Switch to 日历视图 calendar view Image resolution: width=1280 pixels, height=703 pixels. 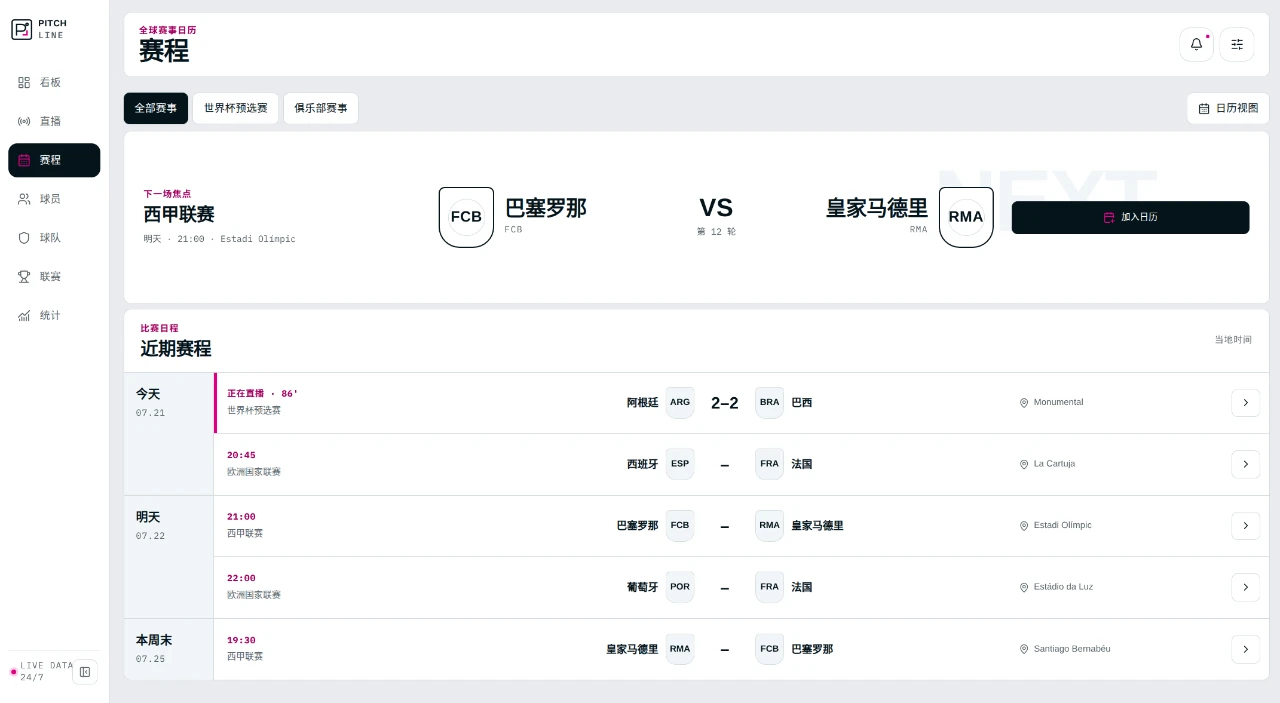[x=1228, y=108]
